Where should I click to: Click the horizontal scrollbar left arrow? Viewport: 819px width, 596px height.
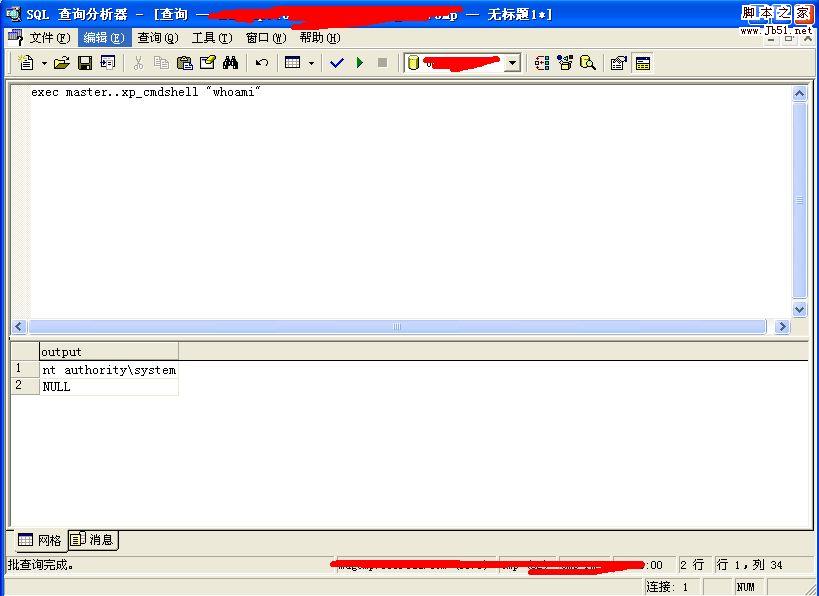pyautogui.click(x=17, y=326)
